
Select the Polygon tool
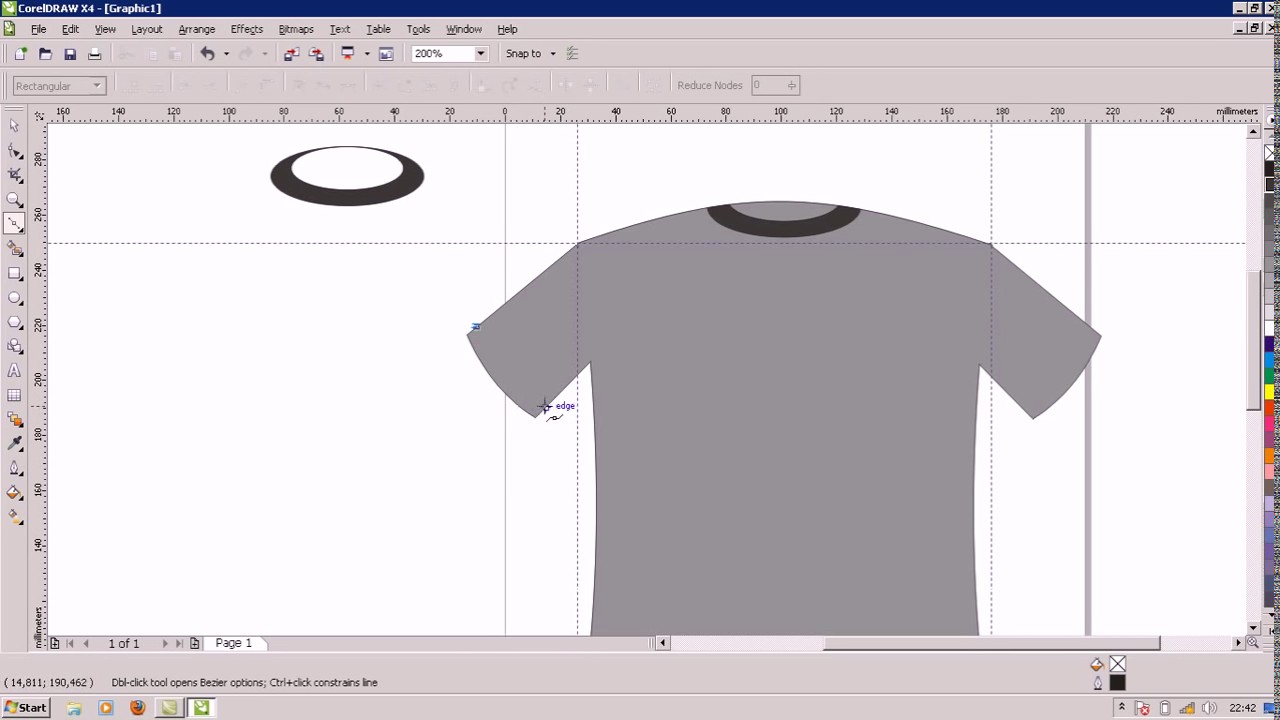tap(15, 322)
